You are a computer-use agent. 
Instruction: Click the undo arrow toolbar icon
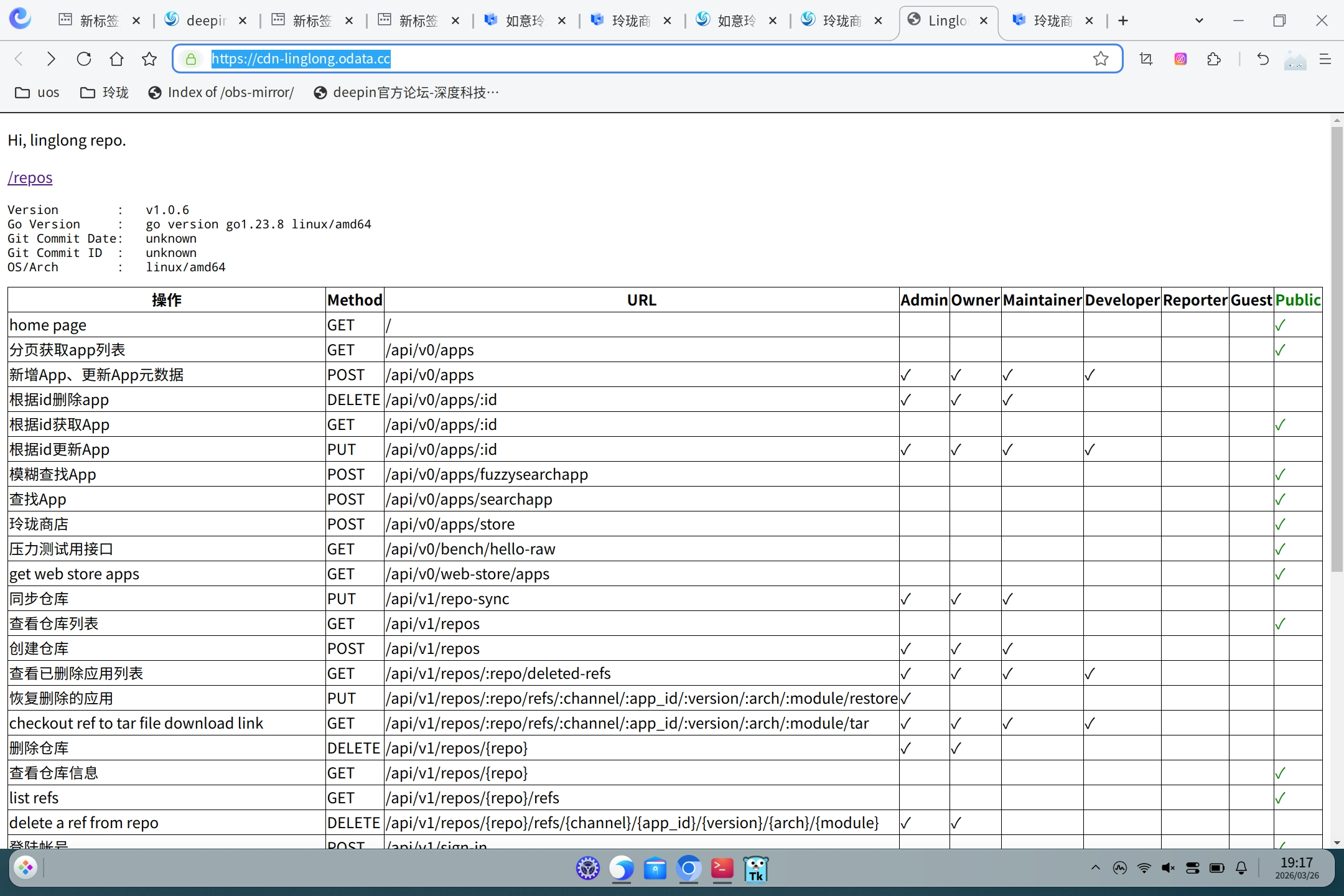(1262, 58)
